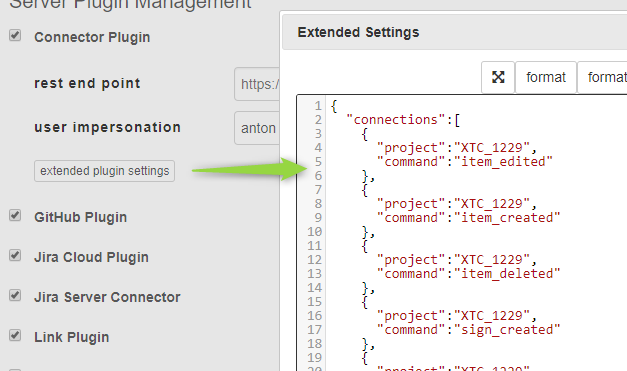The image size is (627, 371).
Task: Toggle the GitHub Plugin checkbox
Action: (15, 215)
